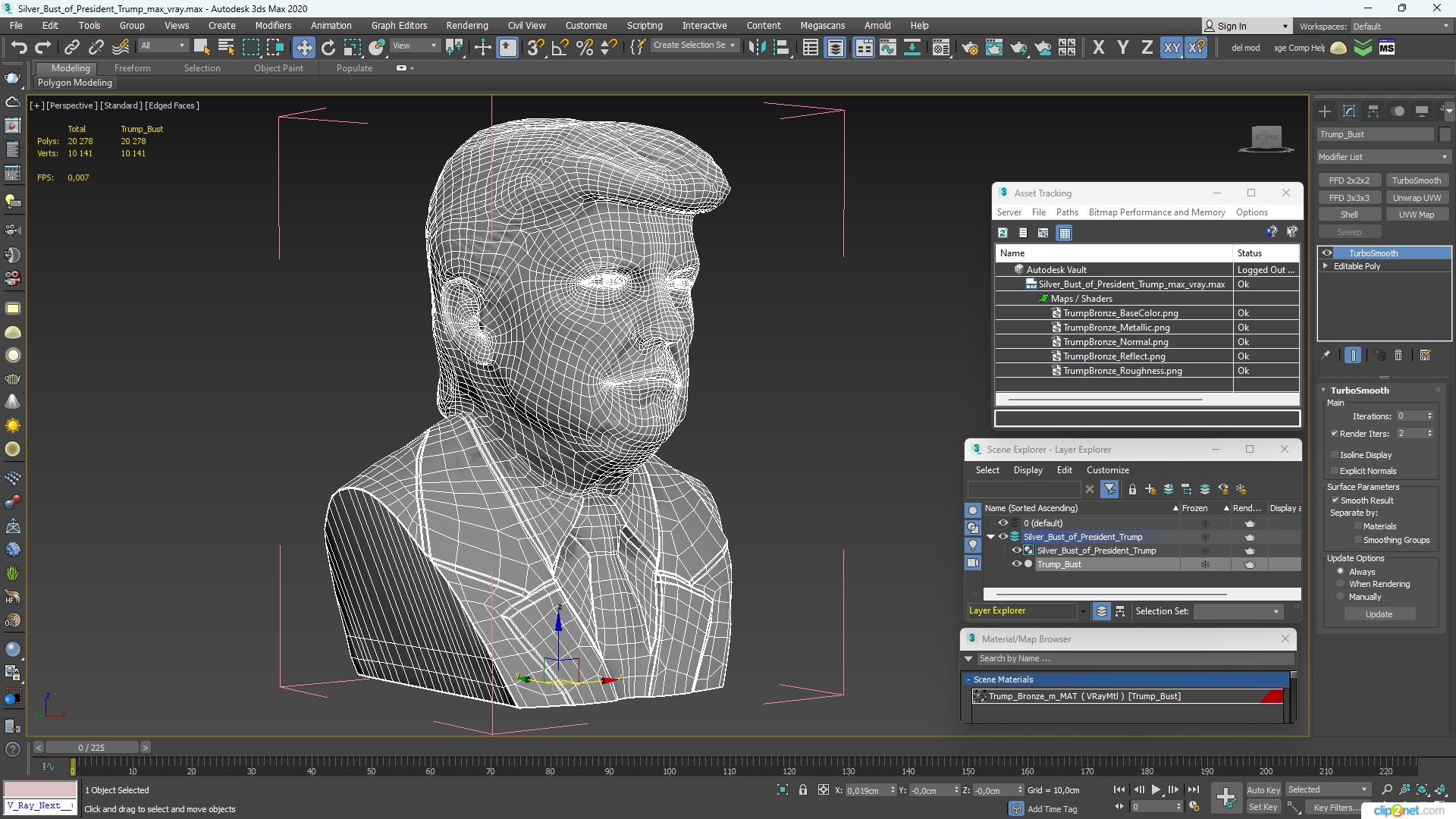Open the selection filter All dropdown
The height and width of the screenshot is (819, 1456).
(x=163, y=45)
